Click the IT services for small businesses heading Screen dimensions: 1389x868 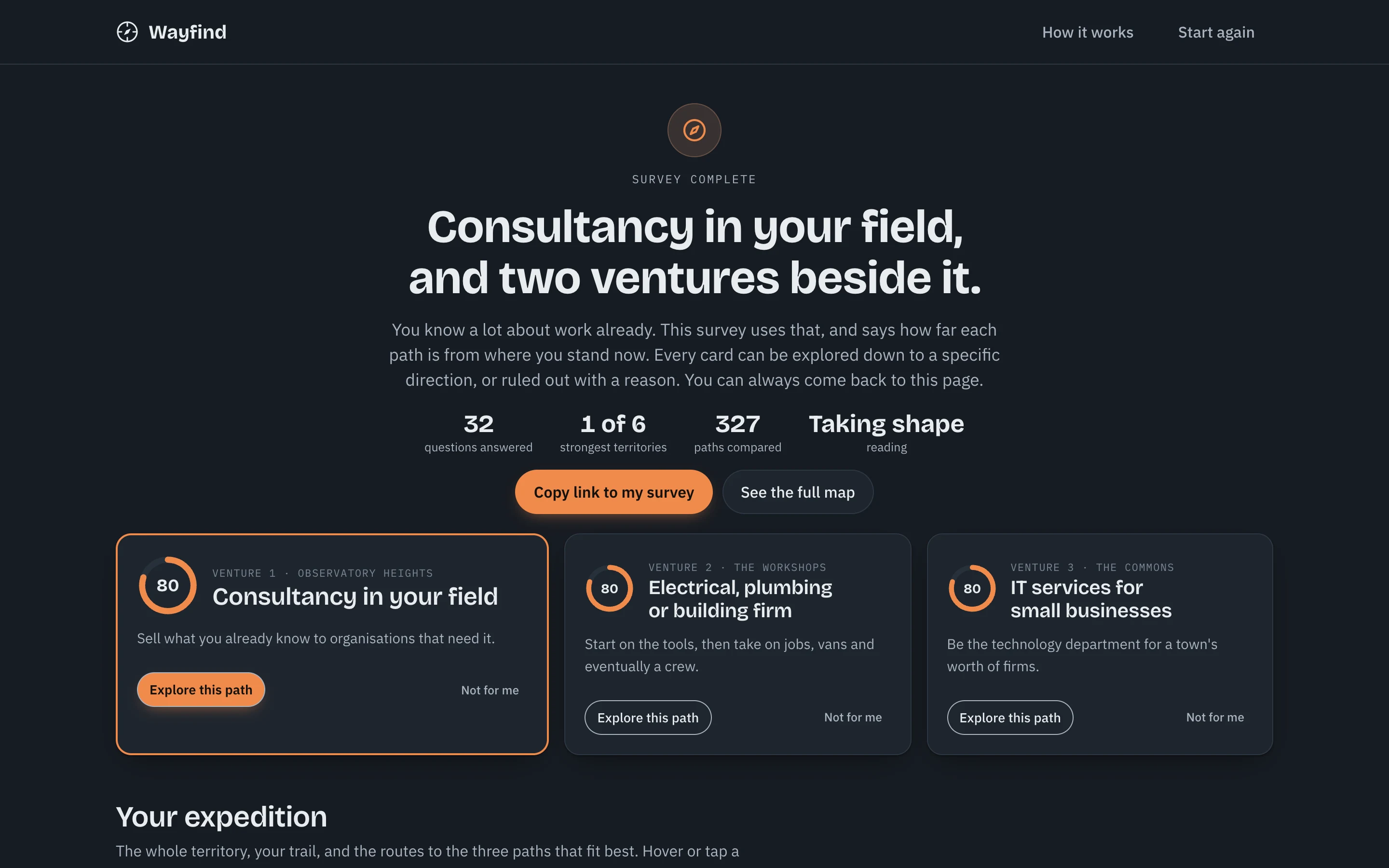[1090, 599]
